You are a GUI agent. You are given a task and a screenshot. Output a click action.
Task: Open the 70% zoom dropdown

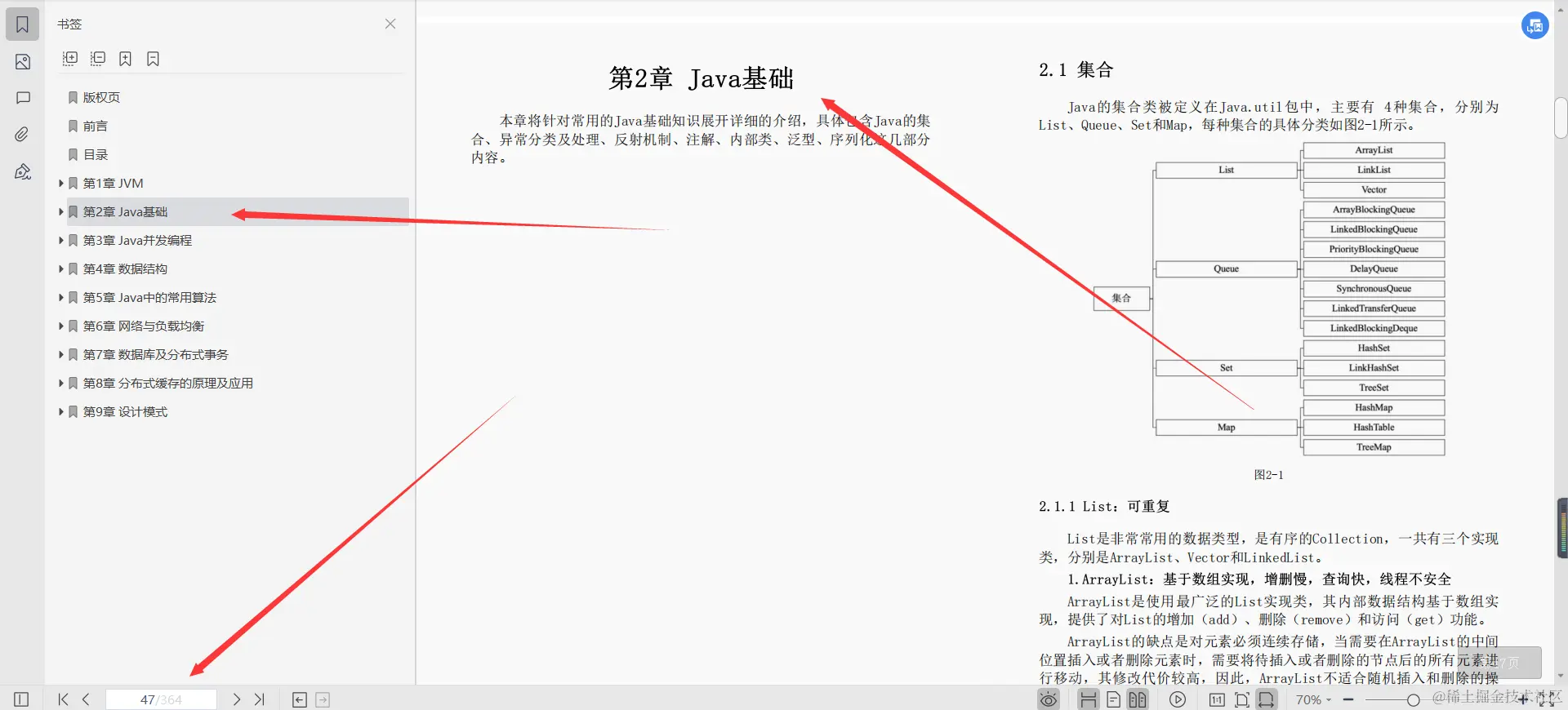point(1313,699)
